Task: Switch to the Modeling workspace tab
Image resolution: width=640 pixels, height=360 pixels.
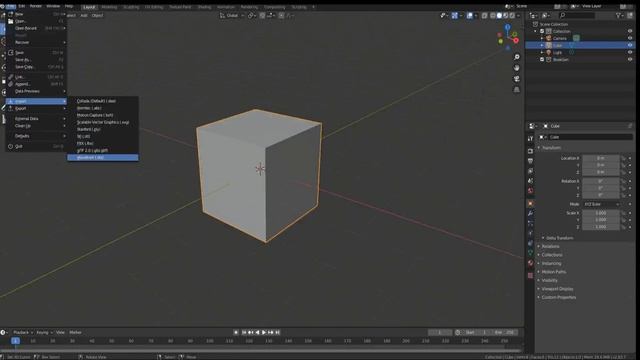Action: pyautogui.click(x=109, y=7)
